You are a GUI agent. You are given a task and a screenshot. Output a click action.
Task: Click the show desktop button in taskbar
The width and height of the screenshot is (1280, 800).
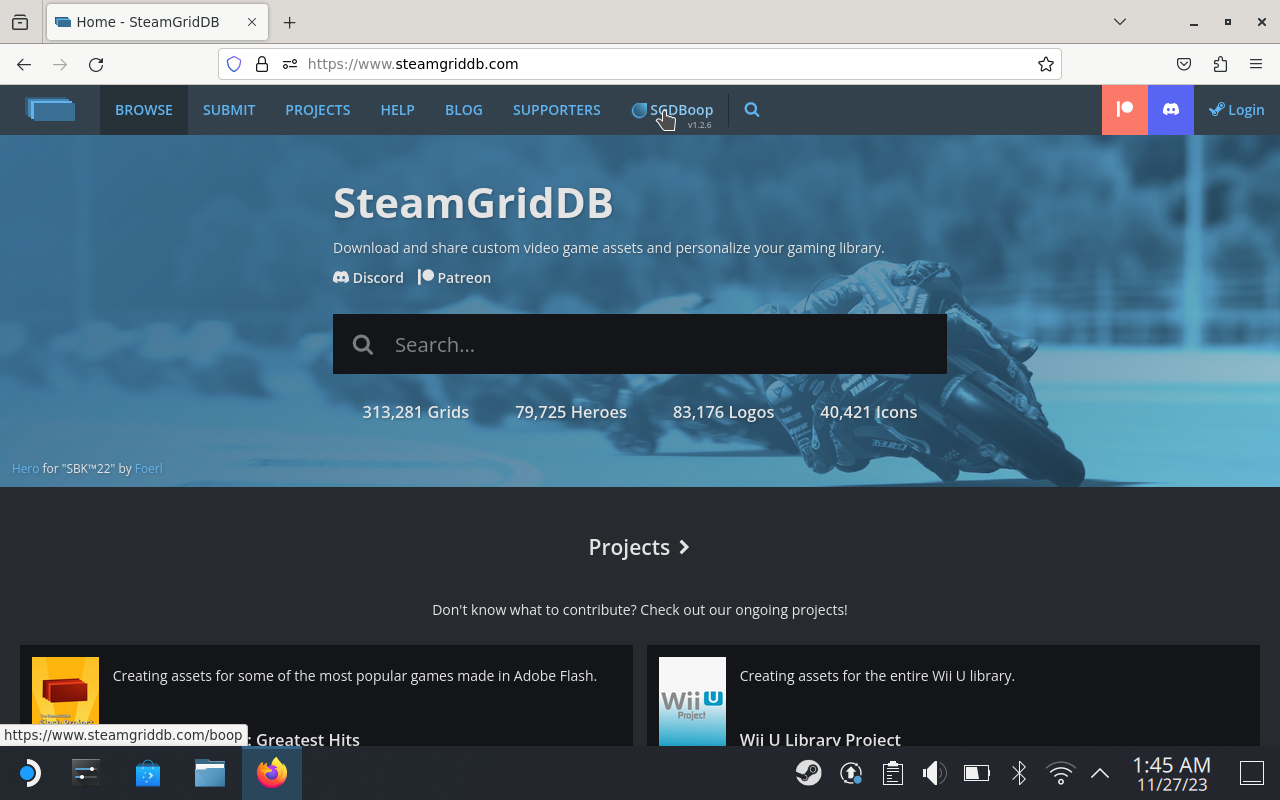point(1252,773)
